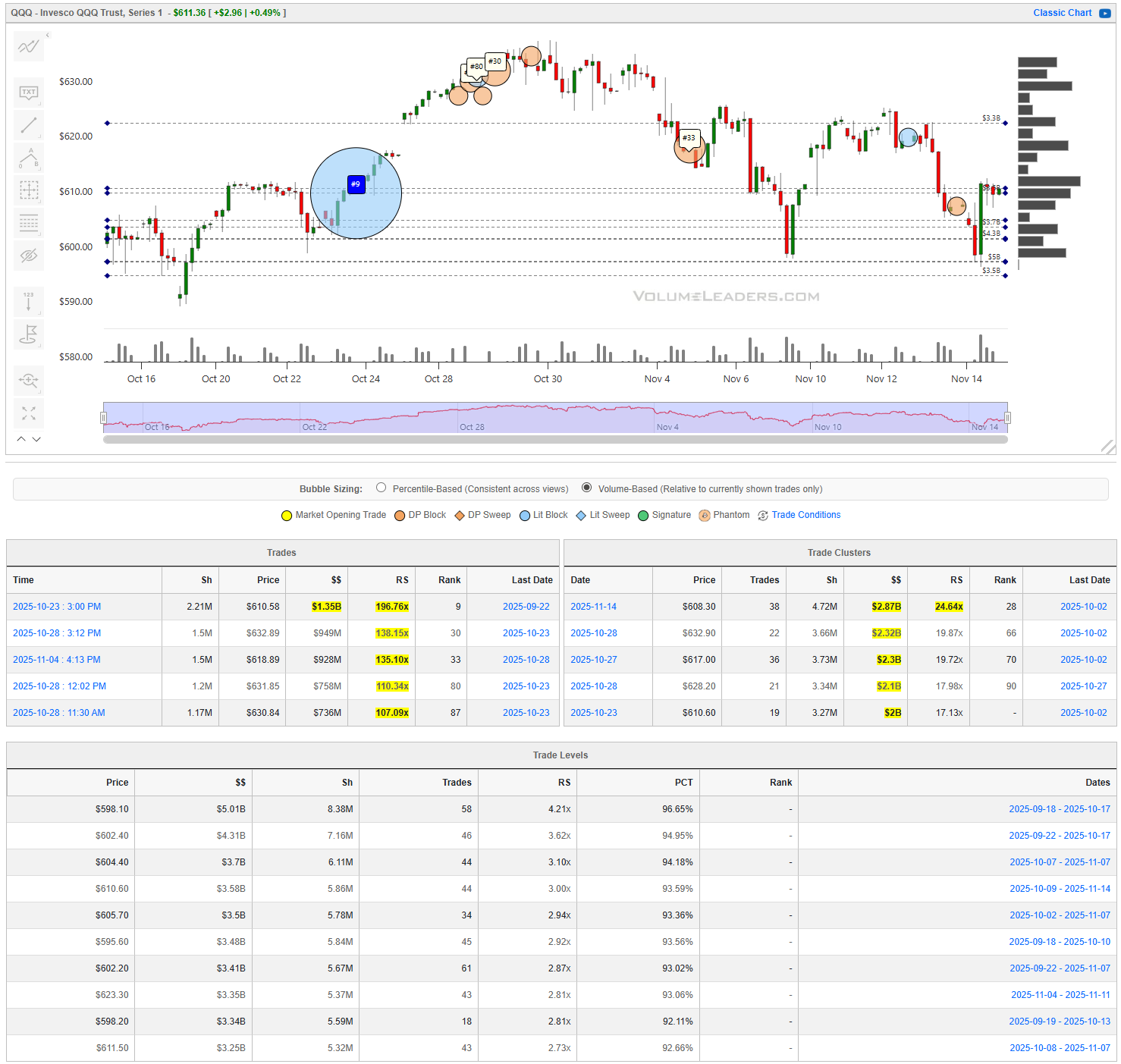Viewport: 1121px width, 1064px height.
Task: Toggle Signature in legend
Action: tap(664, 515)
